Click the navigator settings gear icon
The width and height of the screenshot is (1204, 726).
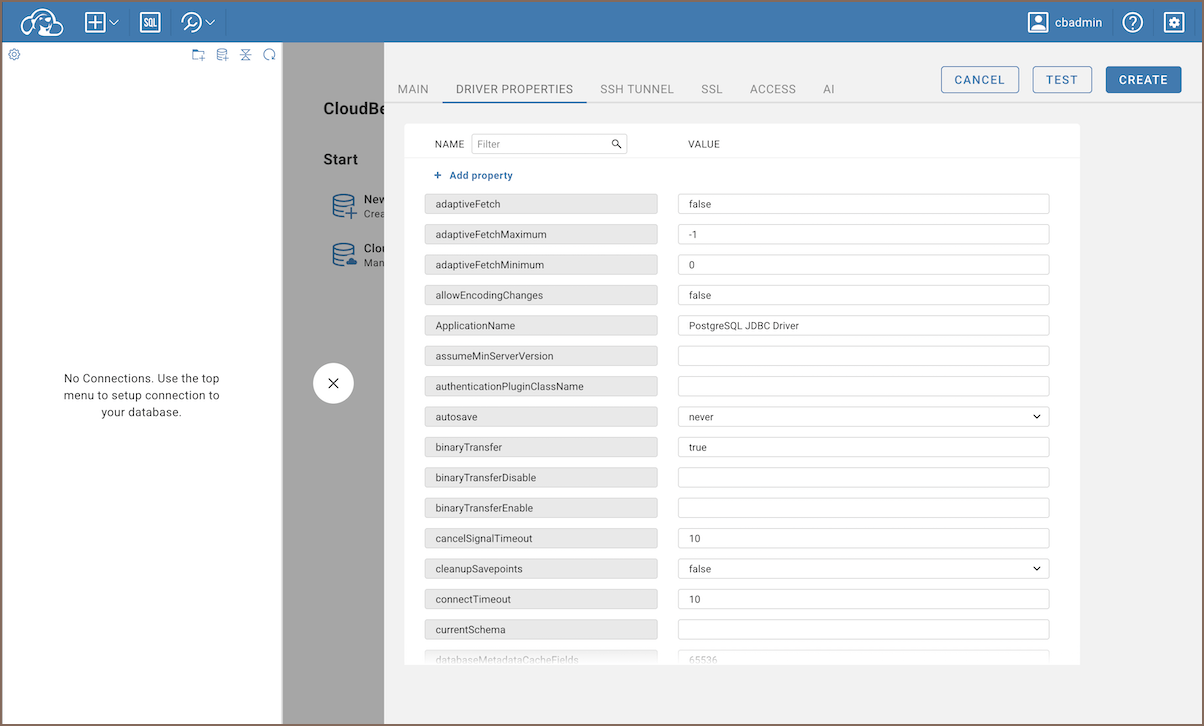(14, 55)
